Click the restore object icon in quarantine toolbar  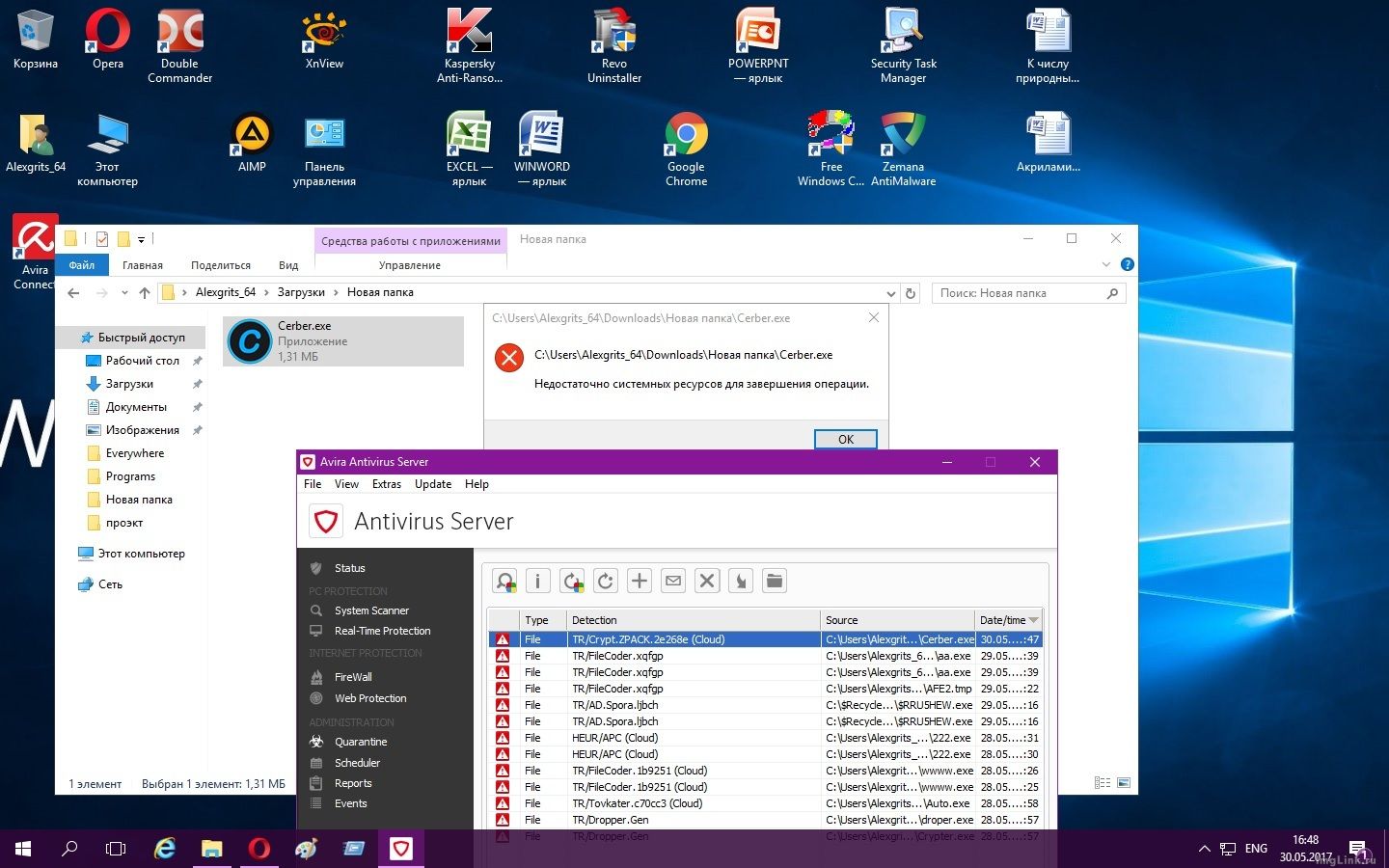coord(572,581)
